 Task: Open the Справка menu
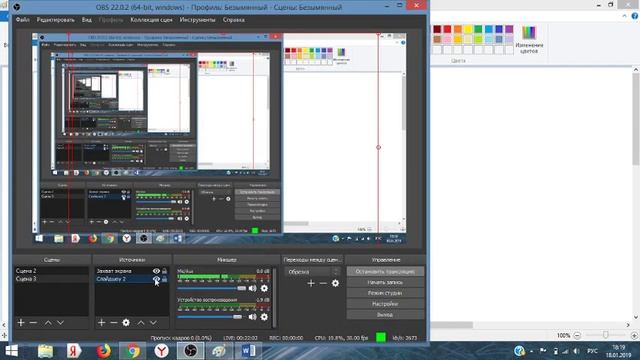[x=233, y=20]
